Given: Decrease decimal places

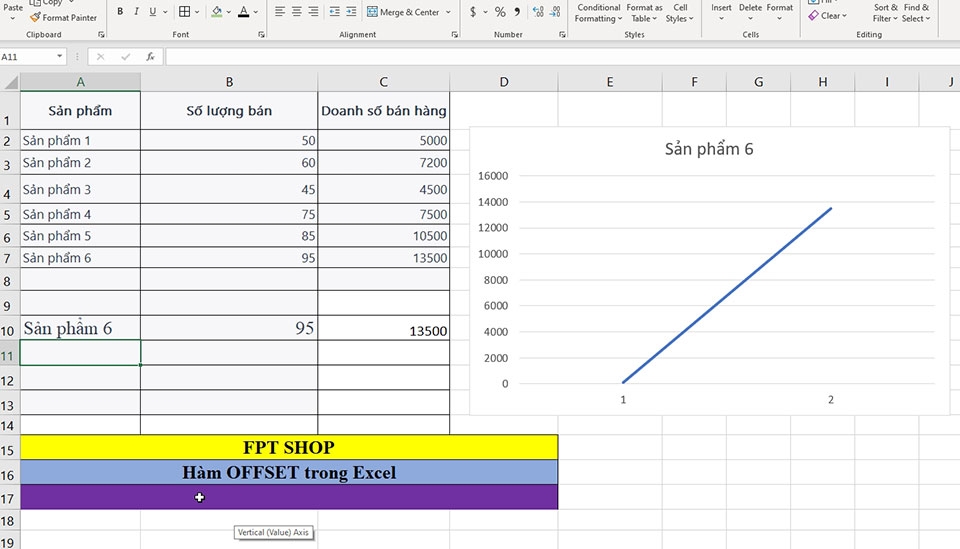Looking at the screenshot, I should (555, 12).
